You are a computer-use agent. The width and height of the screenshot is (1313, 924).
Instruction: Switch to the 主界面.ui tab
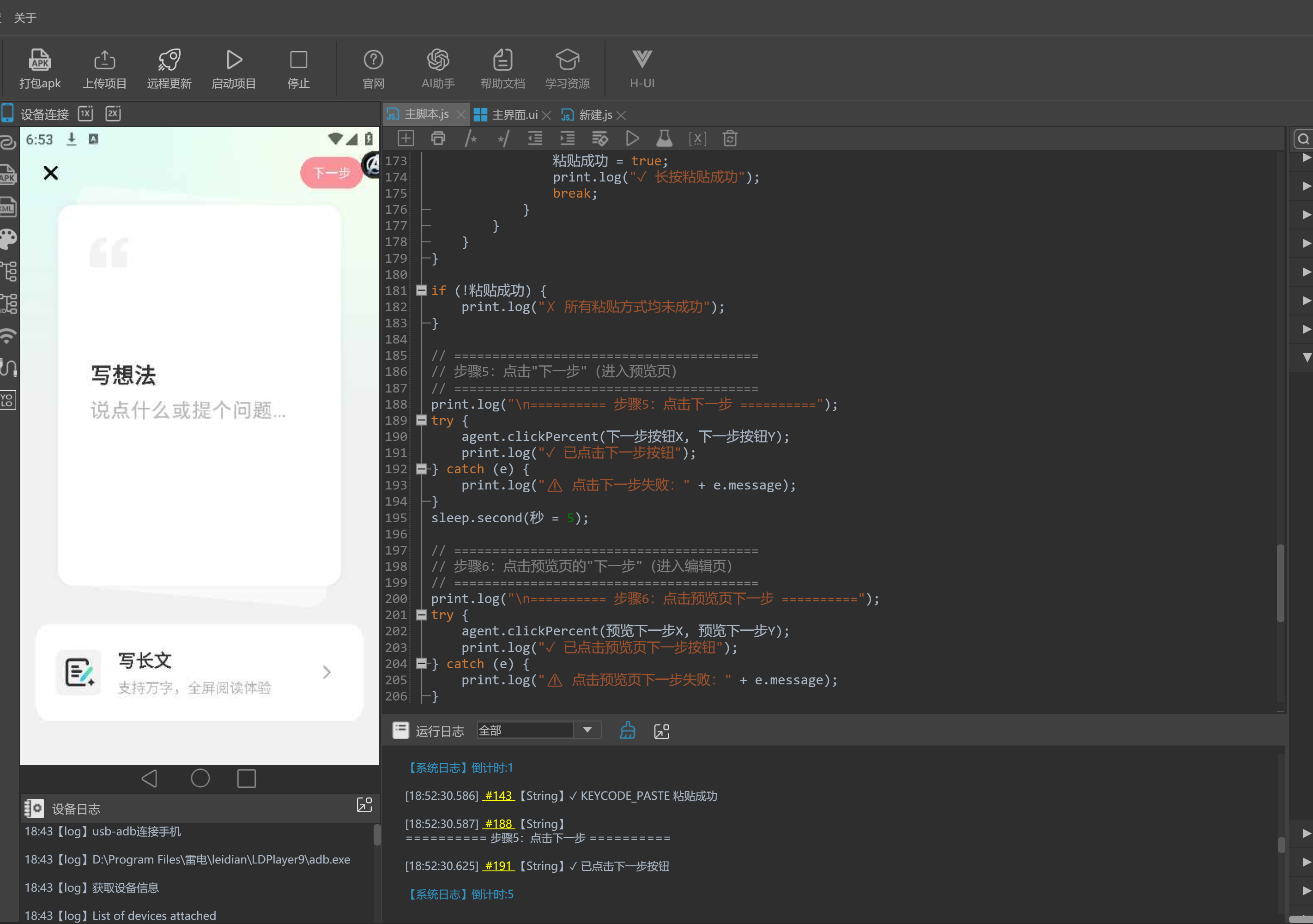click(x=507, y=115)
